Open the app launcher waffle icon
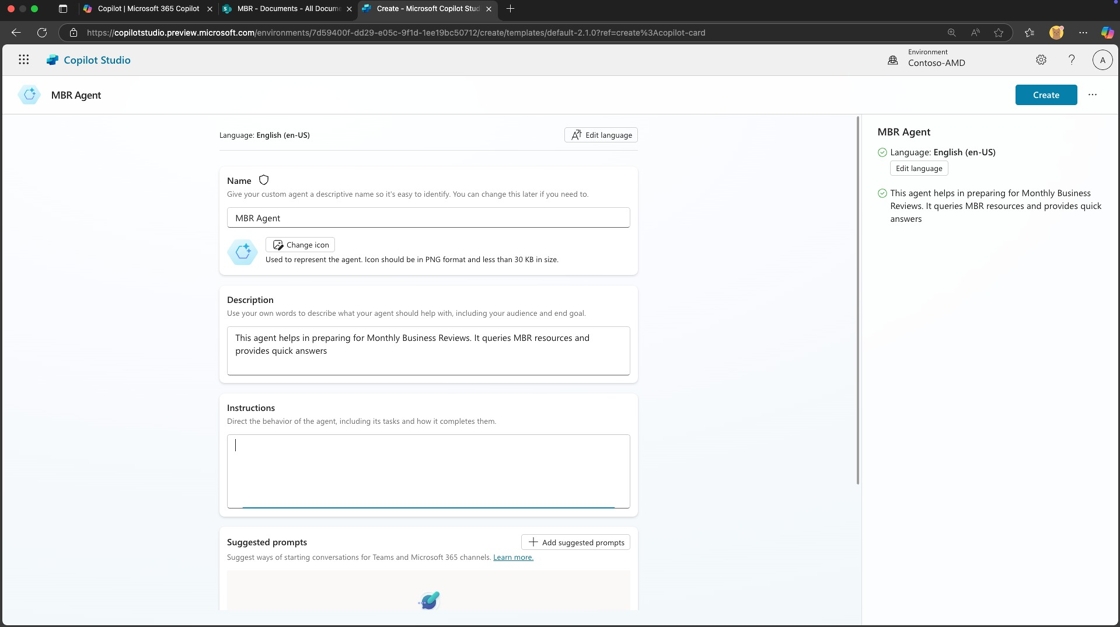Viewport: 1120px width, 627px height. (x=24, y=60)
